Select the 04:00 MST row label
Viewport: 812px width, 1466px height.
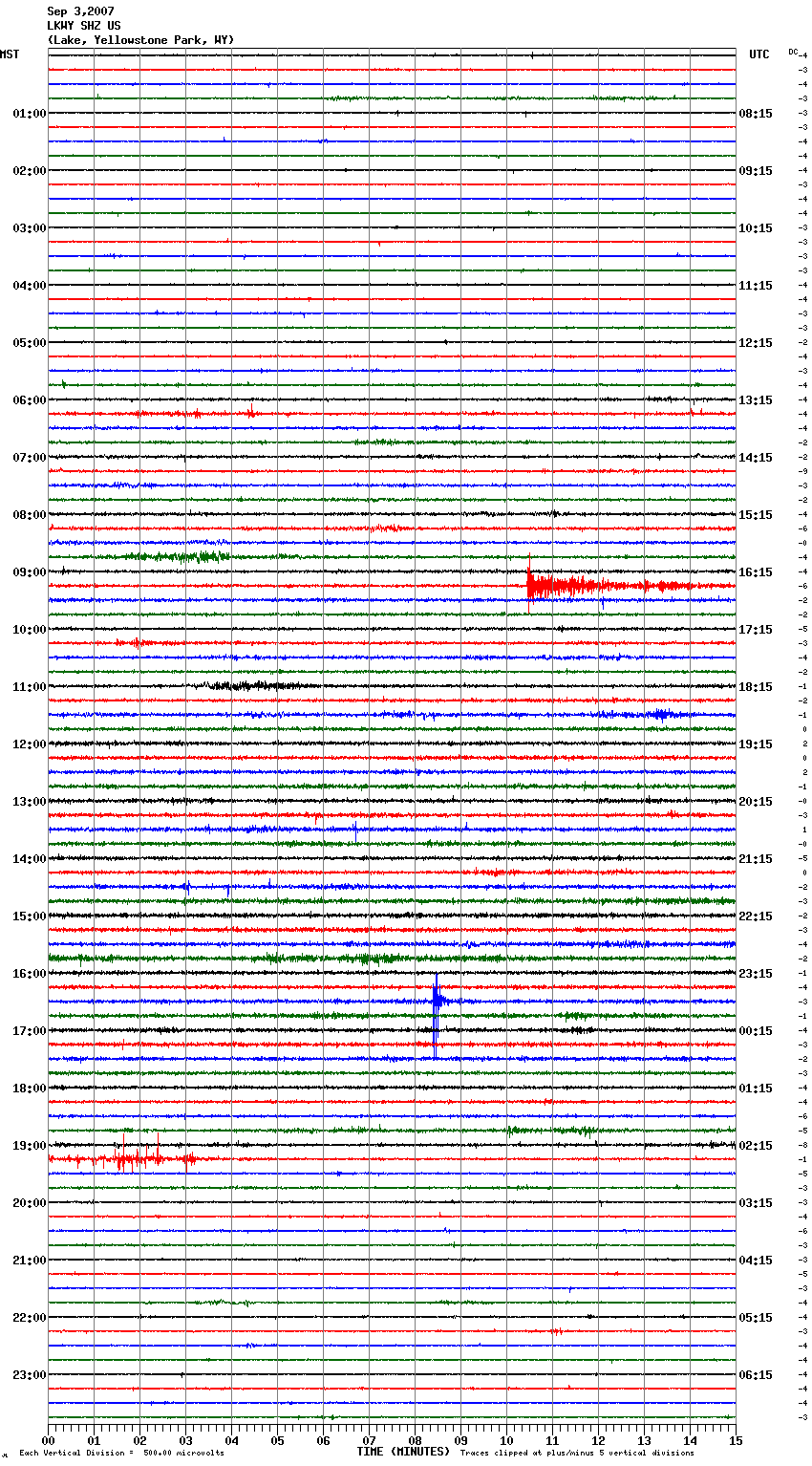(x=30, y=286)
